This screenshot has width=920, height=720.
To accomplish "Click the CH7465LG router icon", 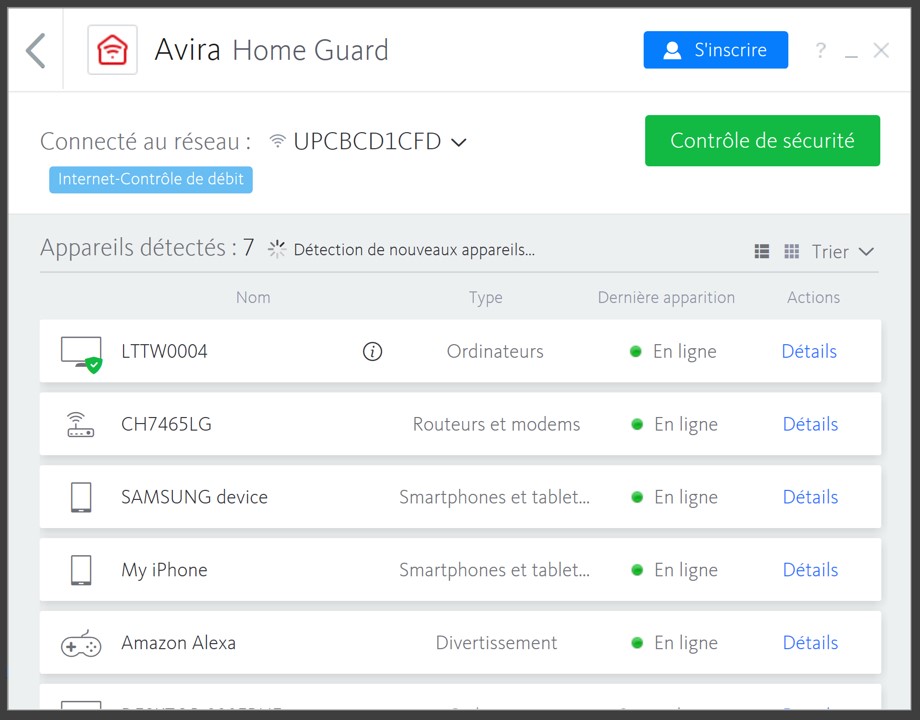I will [80, 424].
